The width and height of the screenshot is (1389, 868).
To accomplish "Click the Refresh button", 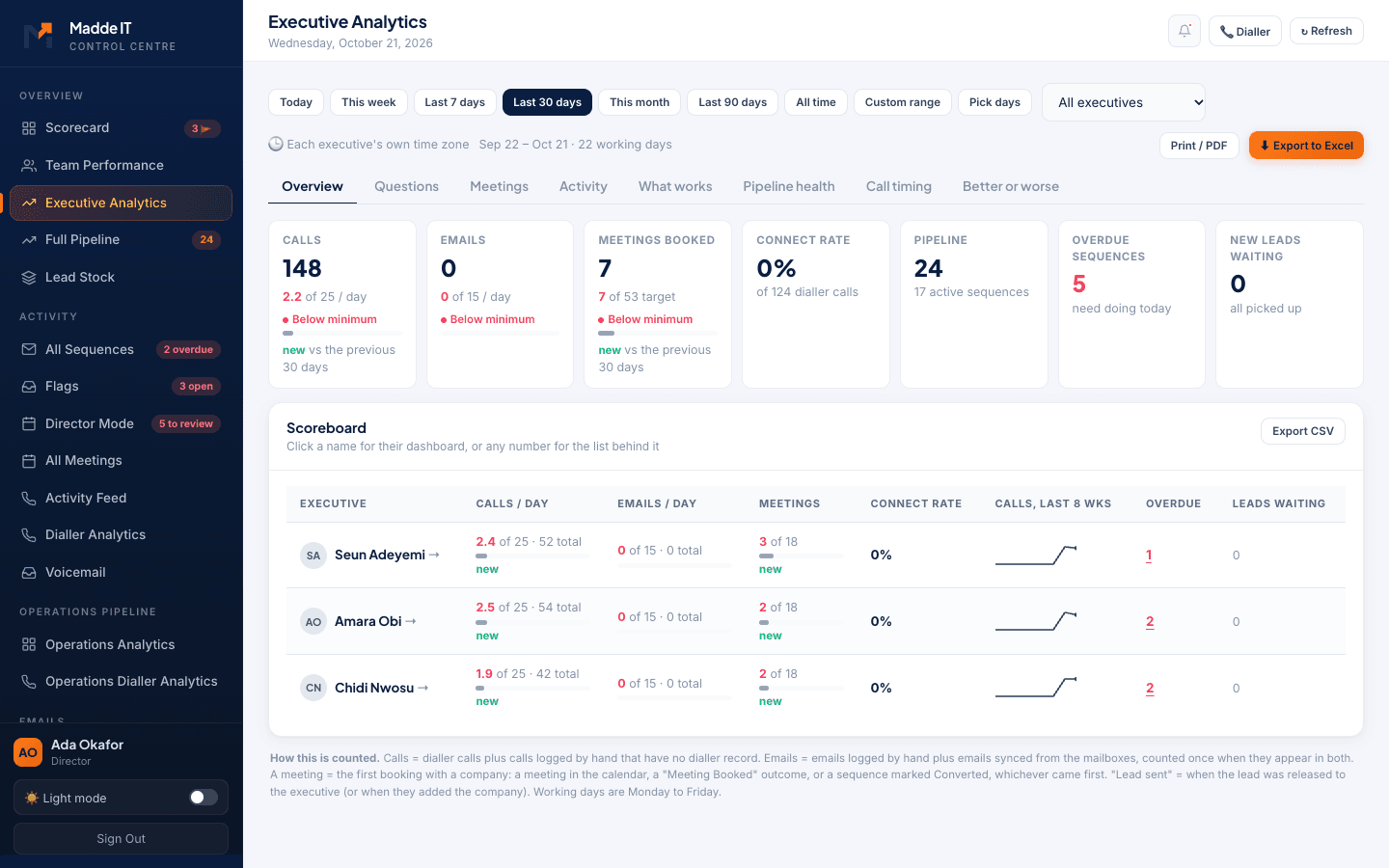I will pyautogui.click(x=1326, y=31).
